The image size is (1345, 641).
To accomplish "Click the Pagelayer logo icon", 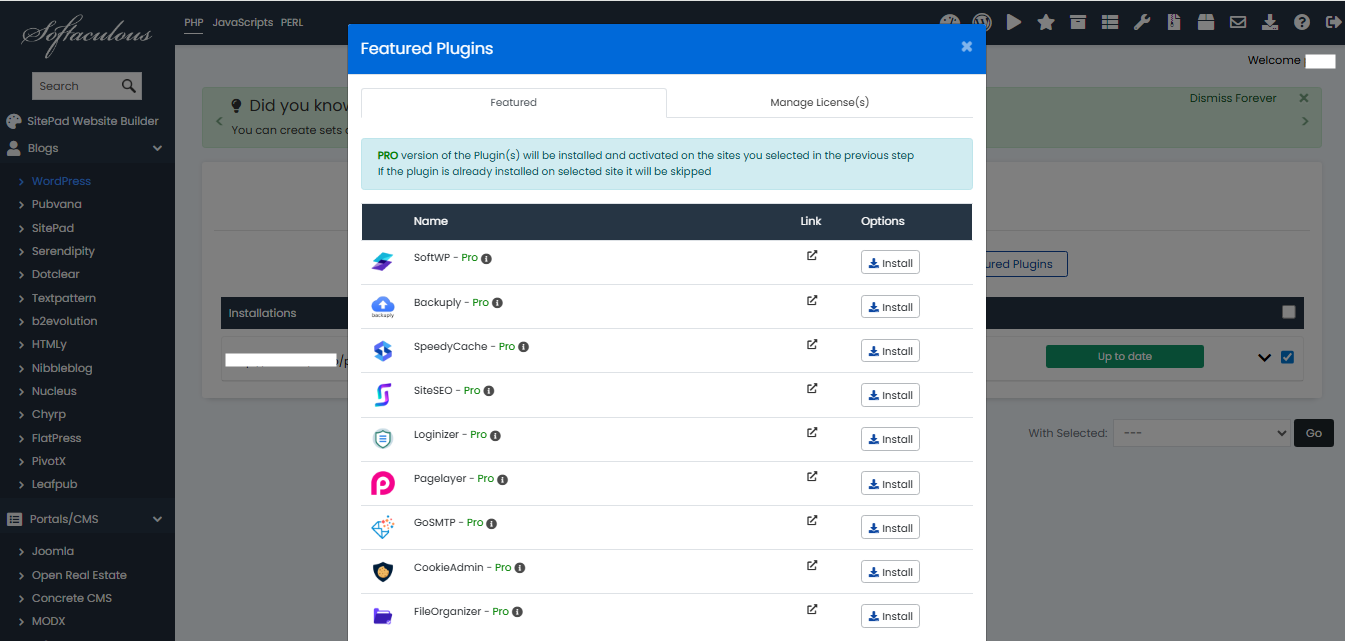I will coord(383,484).
